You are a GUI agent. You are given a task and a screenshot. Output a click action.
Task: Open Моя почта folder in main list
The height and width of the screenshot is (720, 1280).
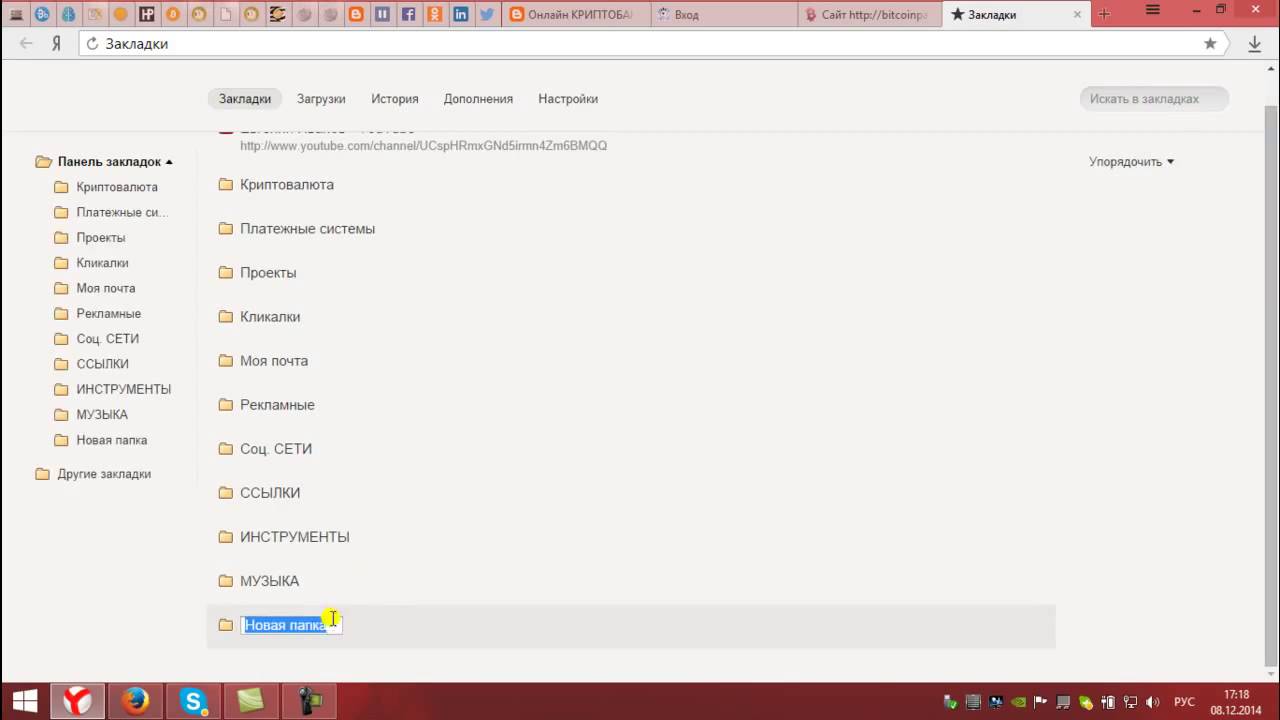point(274,361)
